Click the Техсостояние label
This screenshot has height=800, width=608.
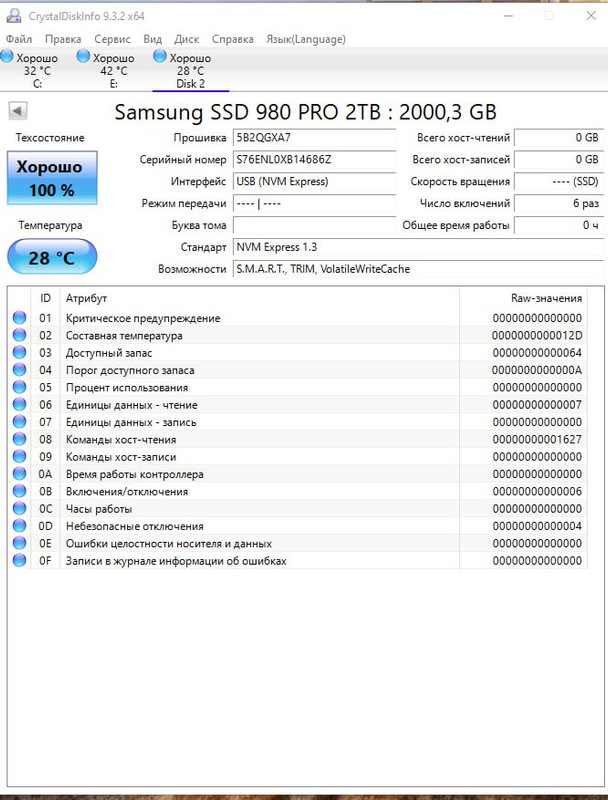pyautogui.click(x=50, y=138)
